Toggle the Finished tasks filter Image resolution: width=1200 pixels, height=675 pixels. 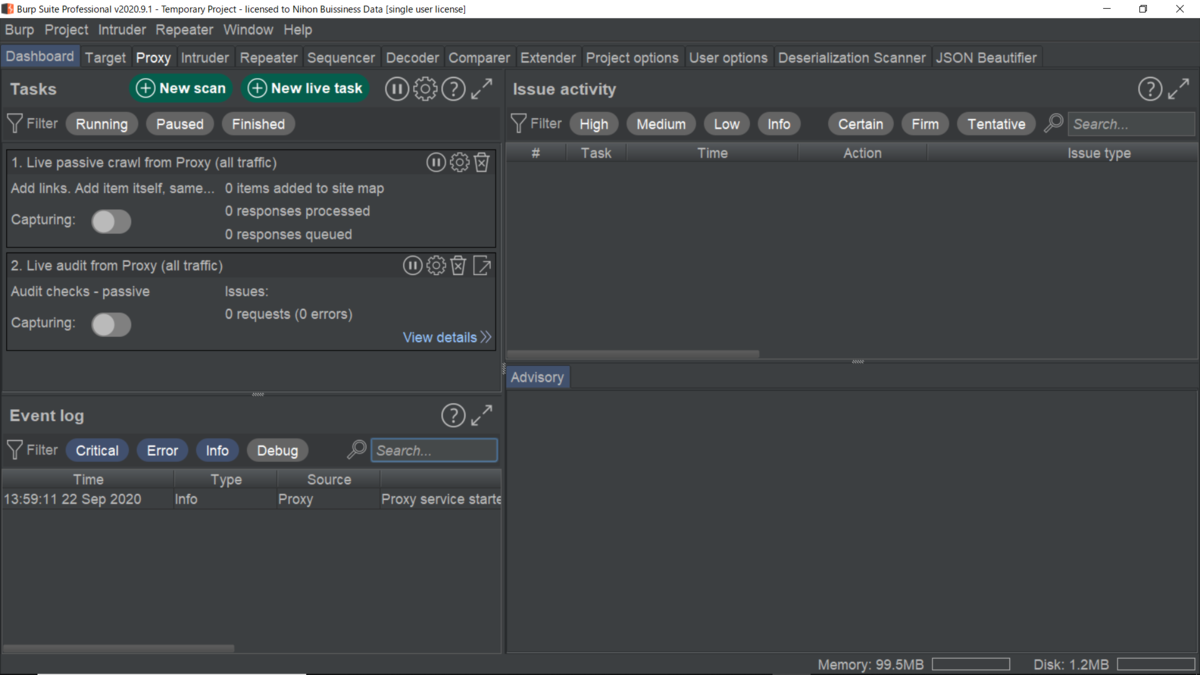[258, 124]
